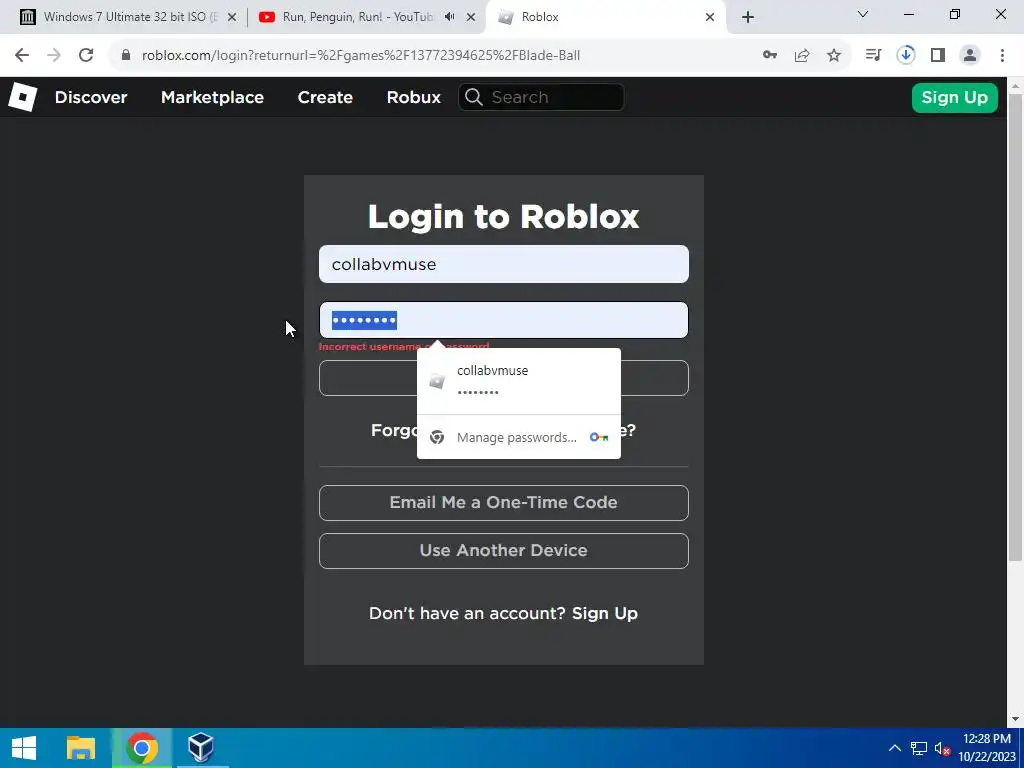
Task: Open File Explorer from taskbar
Action: pos(81,748)
